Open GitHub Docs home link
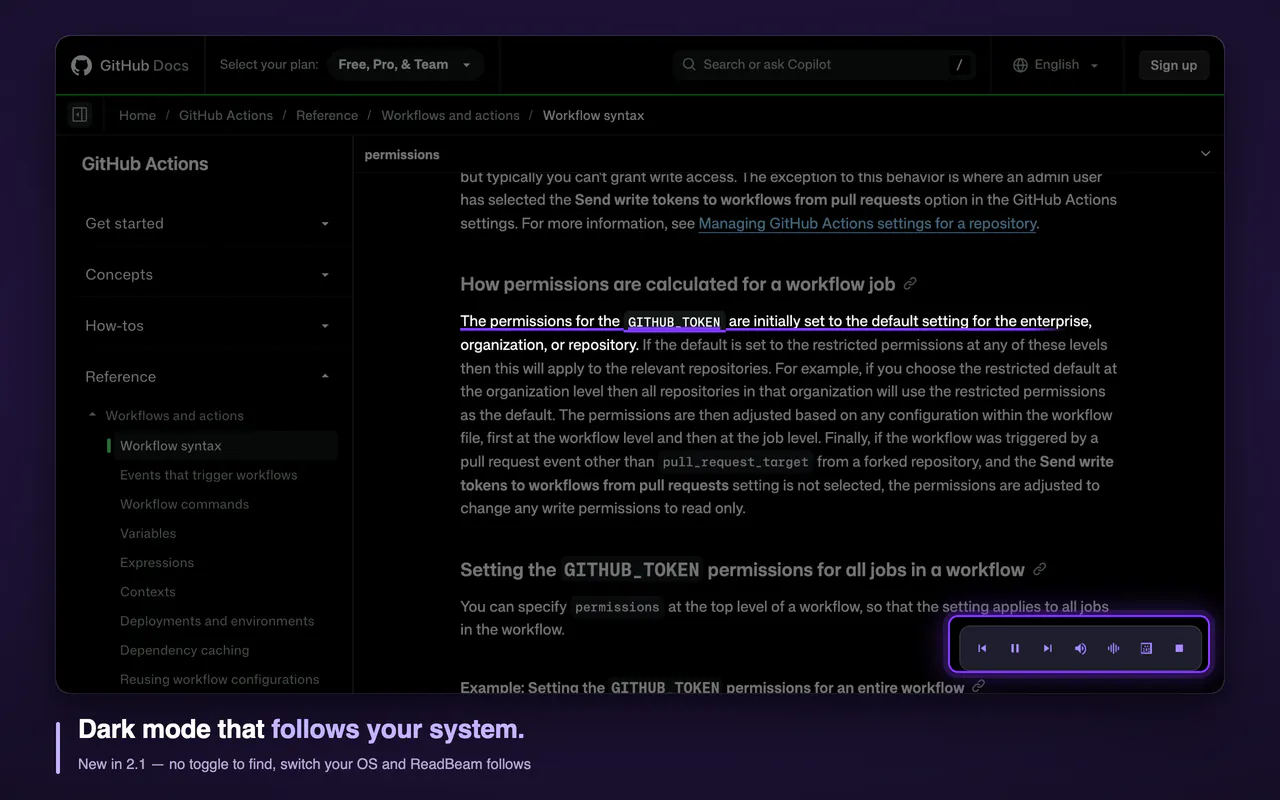The image size is (1280, 800). 130,65
